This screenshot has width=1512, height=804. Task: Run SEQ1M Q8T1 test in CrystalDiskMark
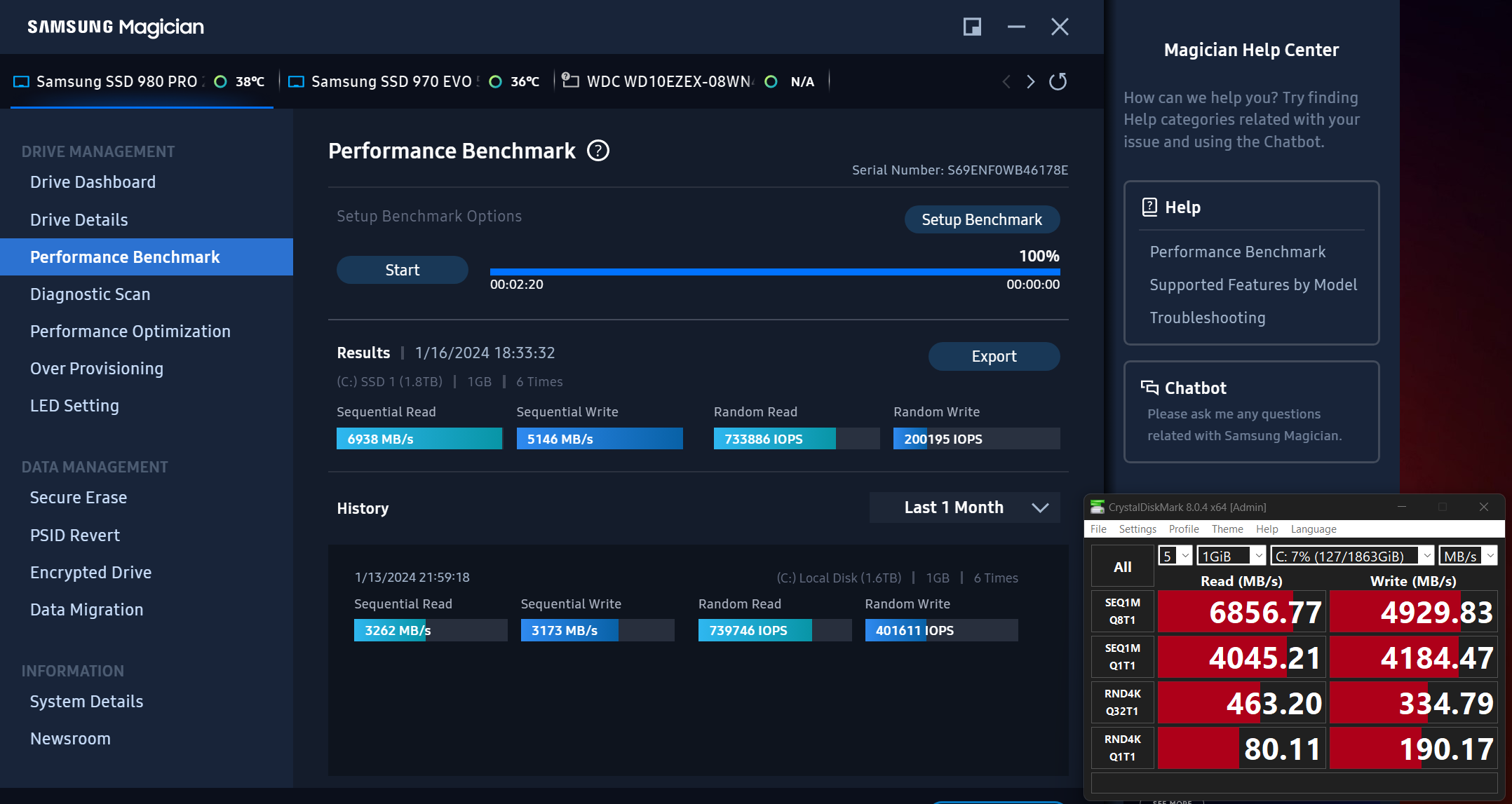1123,611
